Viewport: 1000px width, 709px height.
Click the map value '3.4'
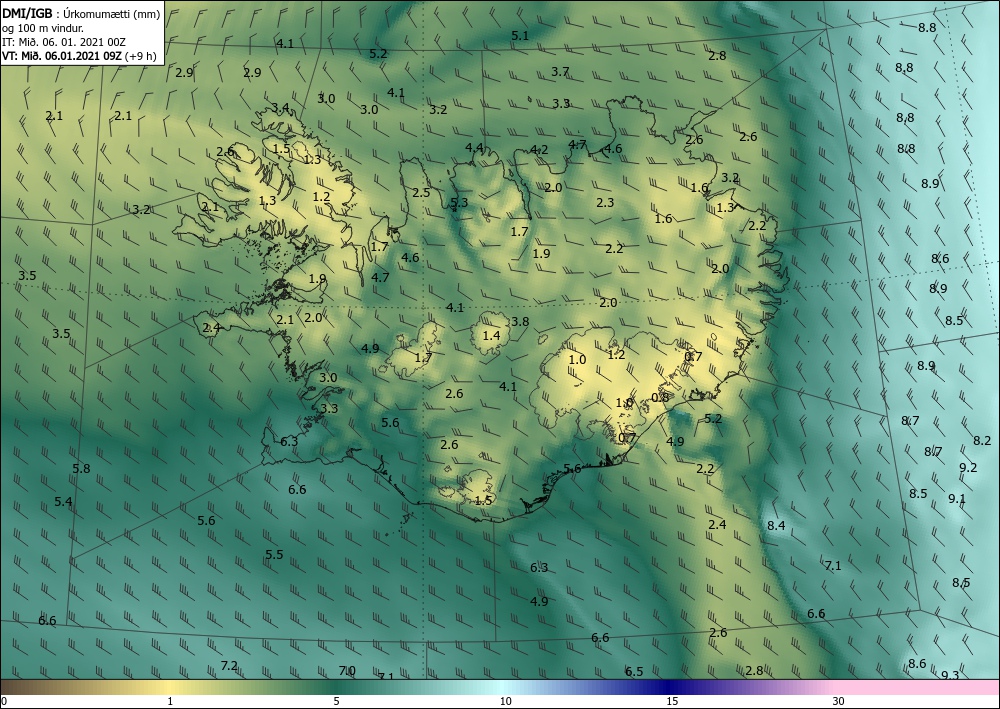tap(281, 108)
